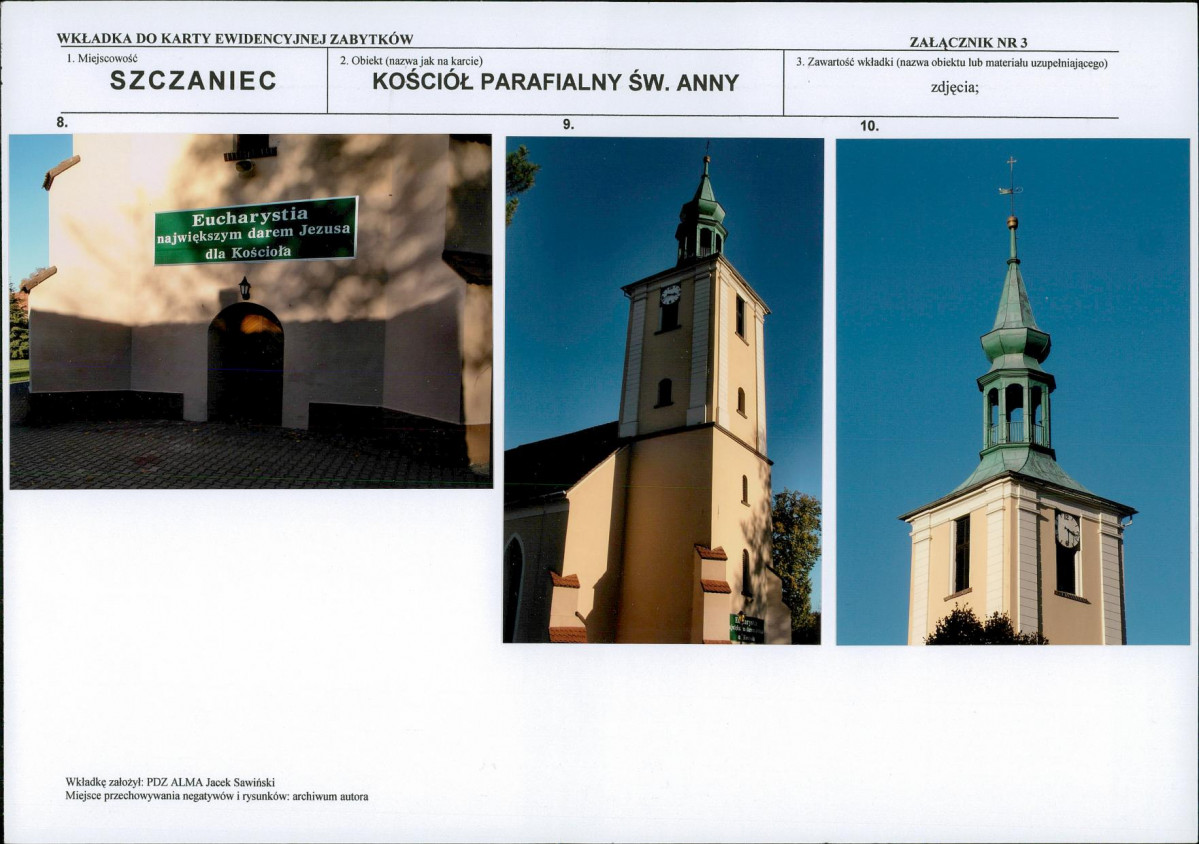This screenshot has height=844, width=1199.
Task: Click the green Eucharystia banner in photo 8
Action: [x=256, y=231]
